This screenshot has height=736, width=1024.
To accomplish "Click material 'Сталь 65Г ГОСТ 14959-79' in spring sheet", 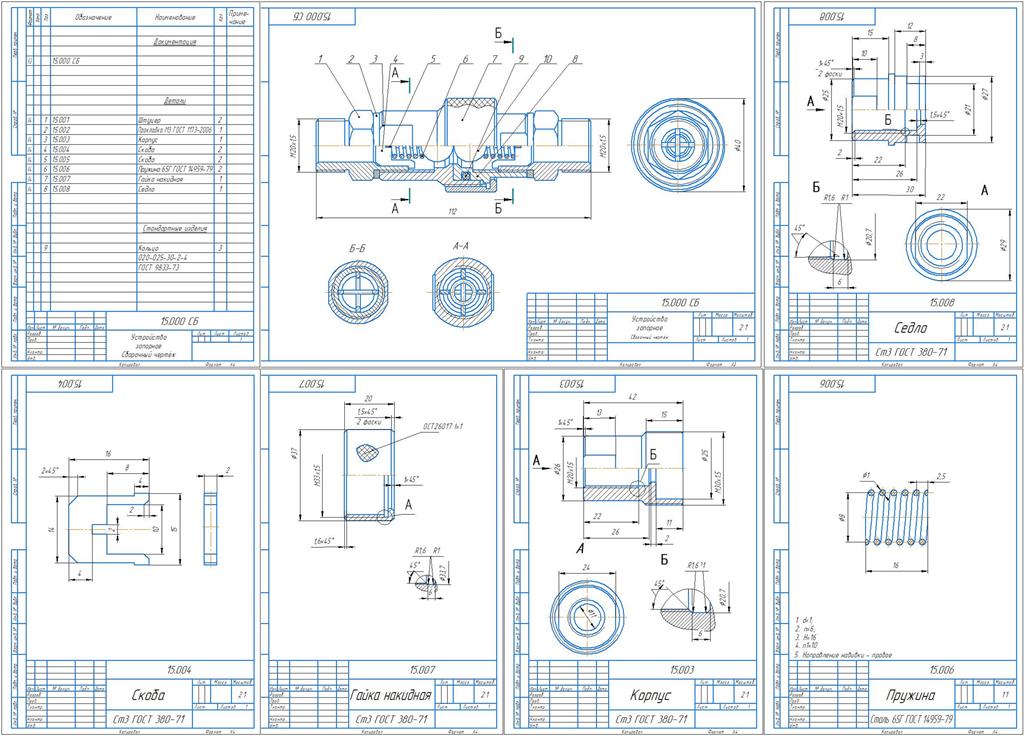I will click(911, 720).
